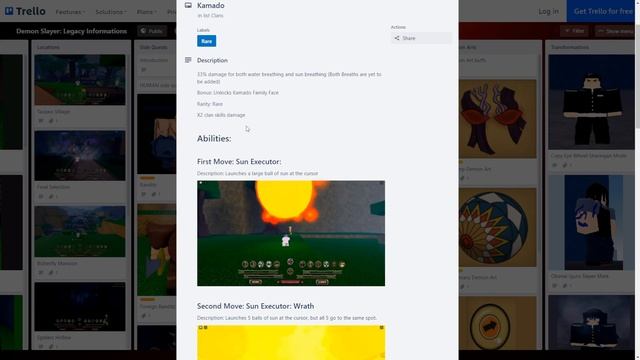Open the Solutions dropdown in the Trello header
This screenshot has width=640, height=360.
coord(111,12)
